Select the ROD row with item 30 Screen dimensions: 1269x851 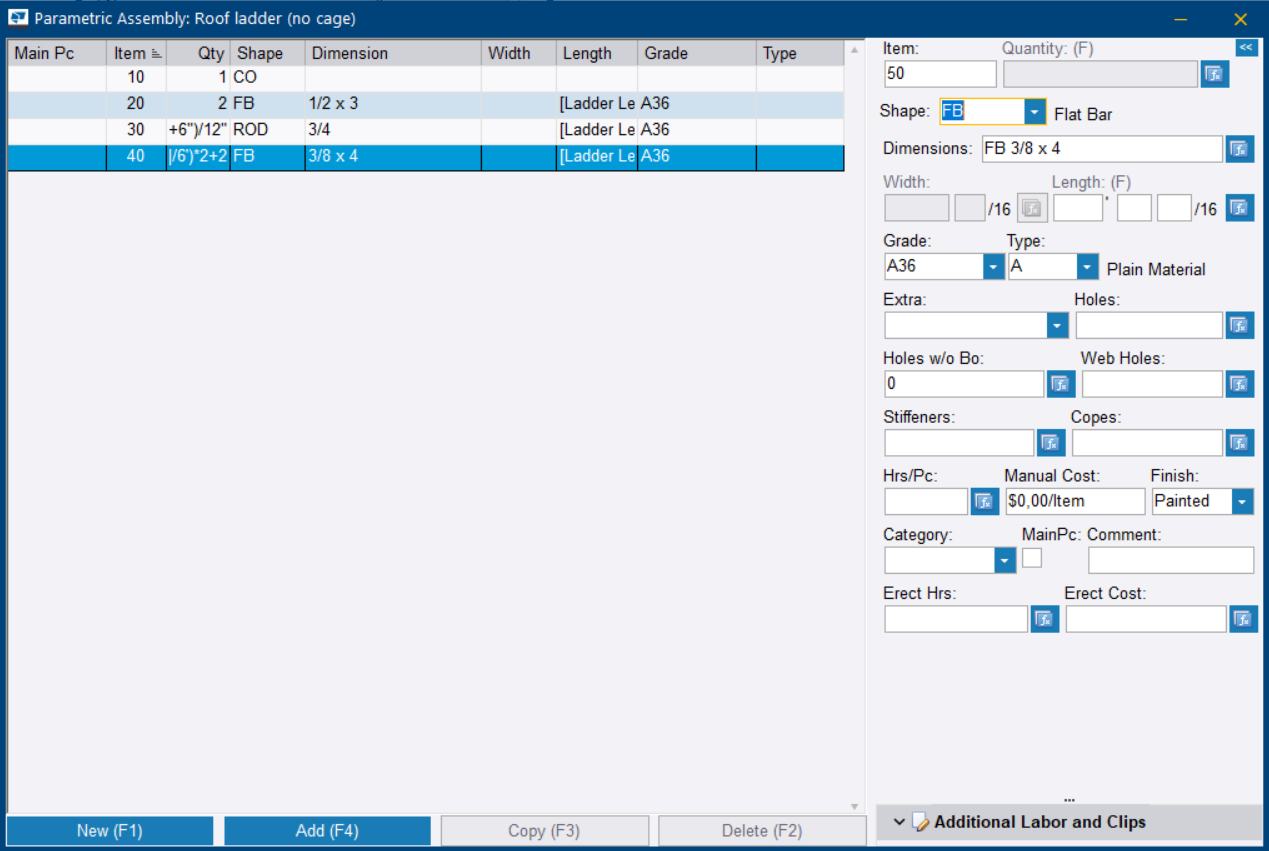pyautogui.click(x=400, y=129)
